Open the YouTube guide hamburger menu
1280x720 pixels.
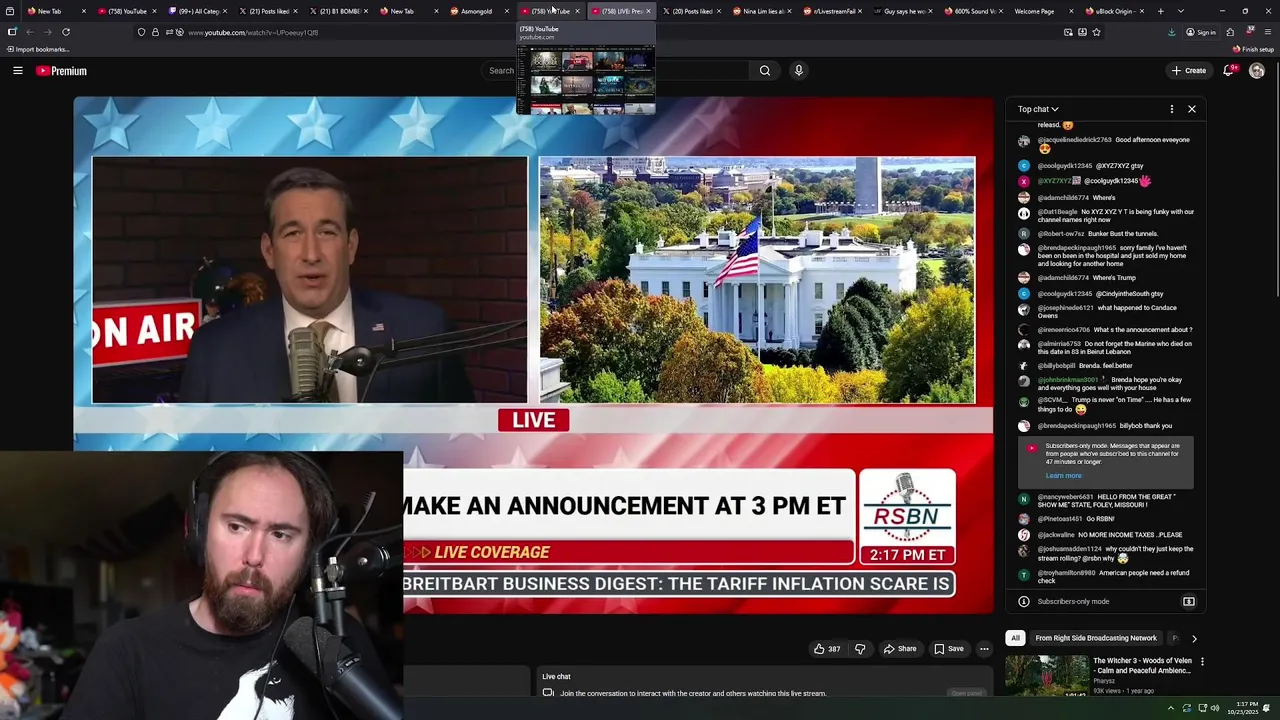[18, 71]
